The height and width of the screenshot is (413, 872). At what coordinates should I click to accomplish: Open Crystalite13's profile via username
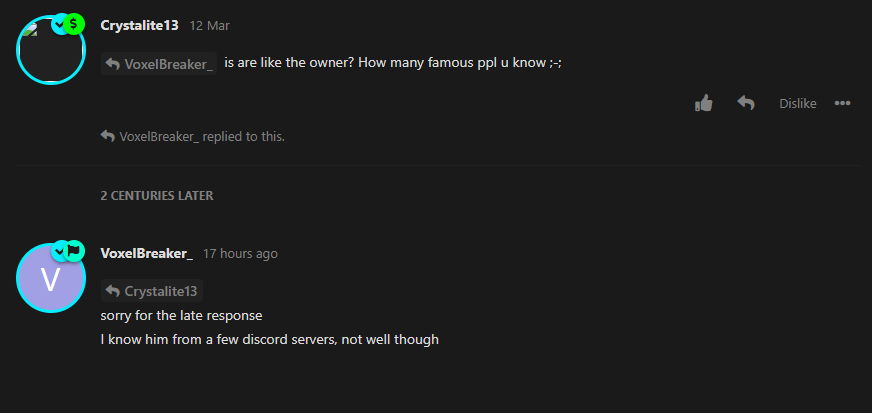click(140, 26)
